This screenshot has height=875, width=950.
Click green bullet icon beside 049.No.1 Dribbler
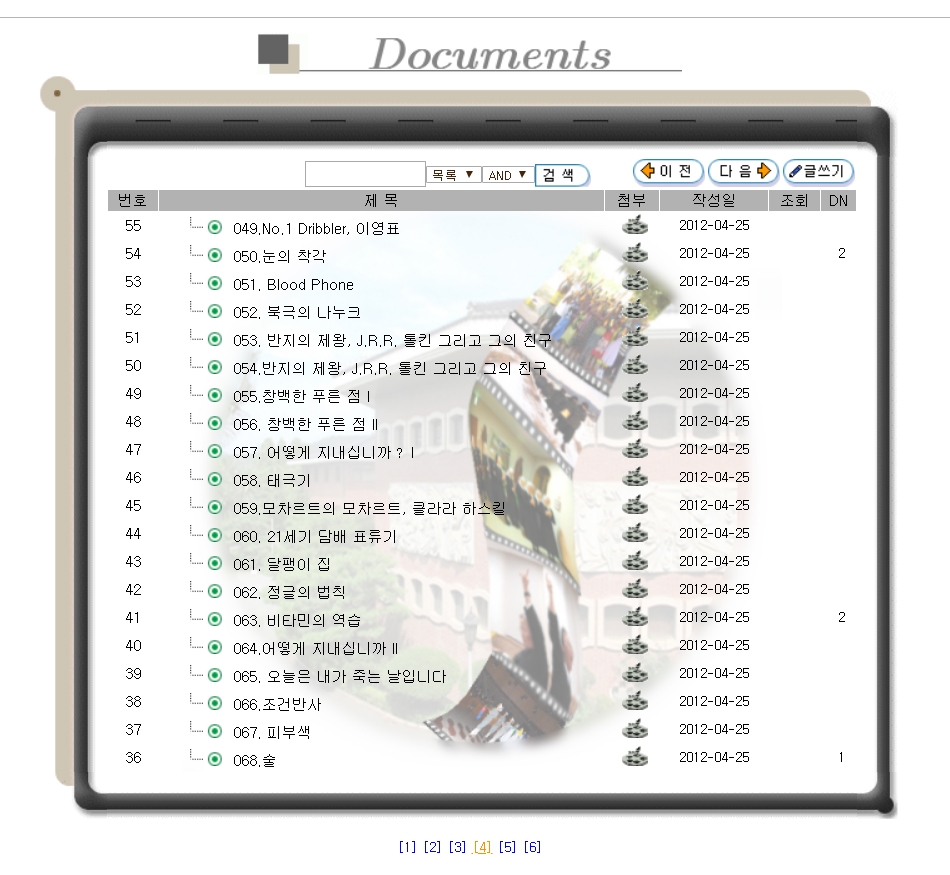(x=215, y=227)
